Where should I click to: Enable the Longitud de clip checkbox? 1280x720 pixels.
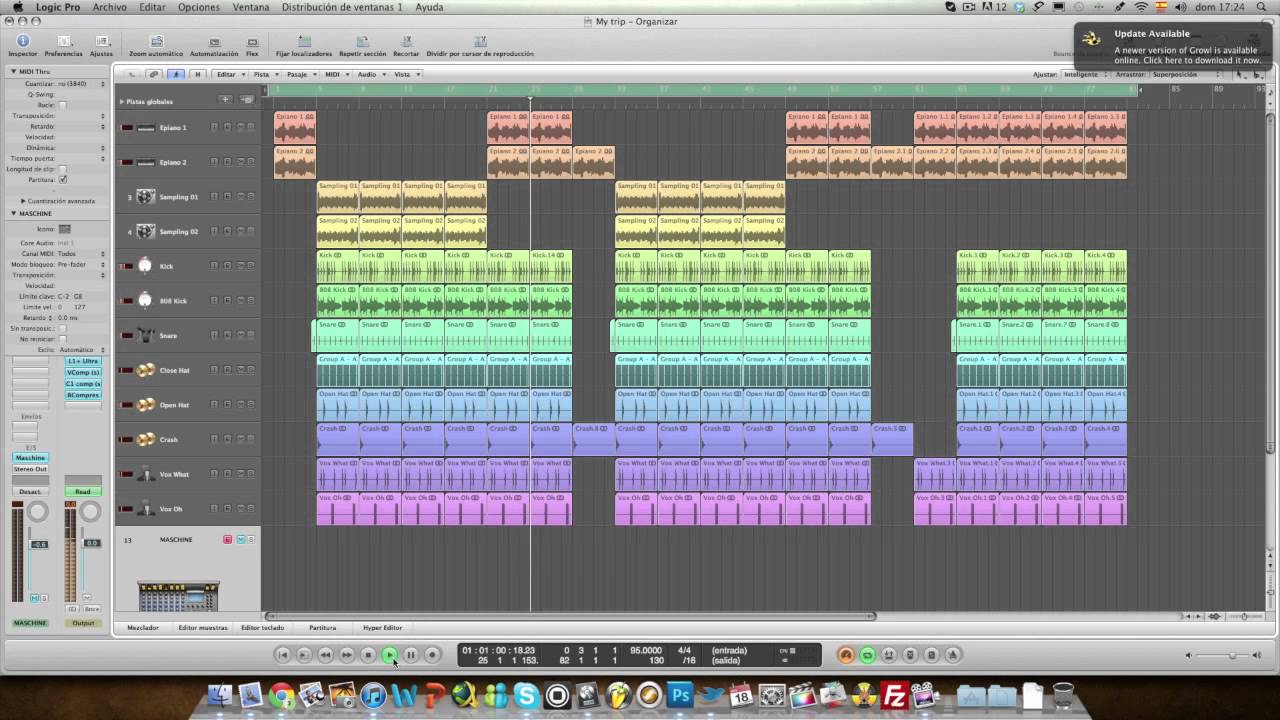coord(63,169)
